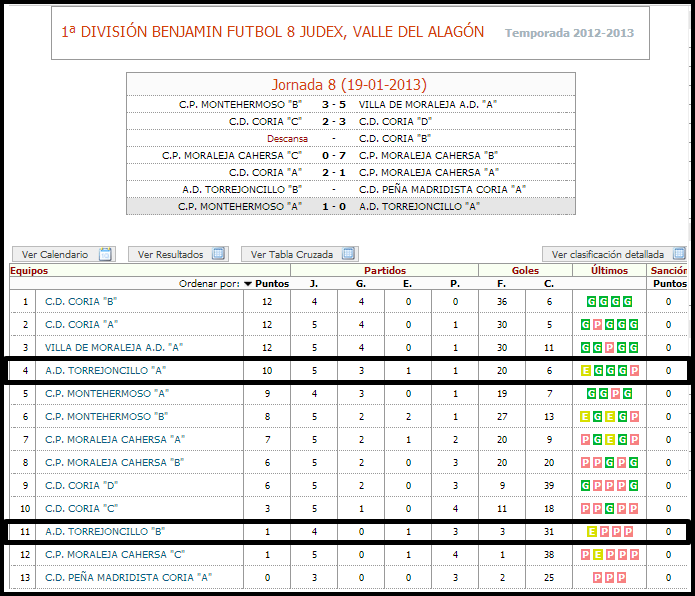The image size is (695, 596).
Task: Click the icon on Ver clasificación detallada
Action: [679, 254]
